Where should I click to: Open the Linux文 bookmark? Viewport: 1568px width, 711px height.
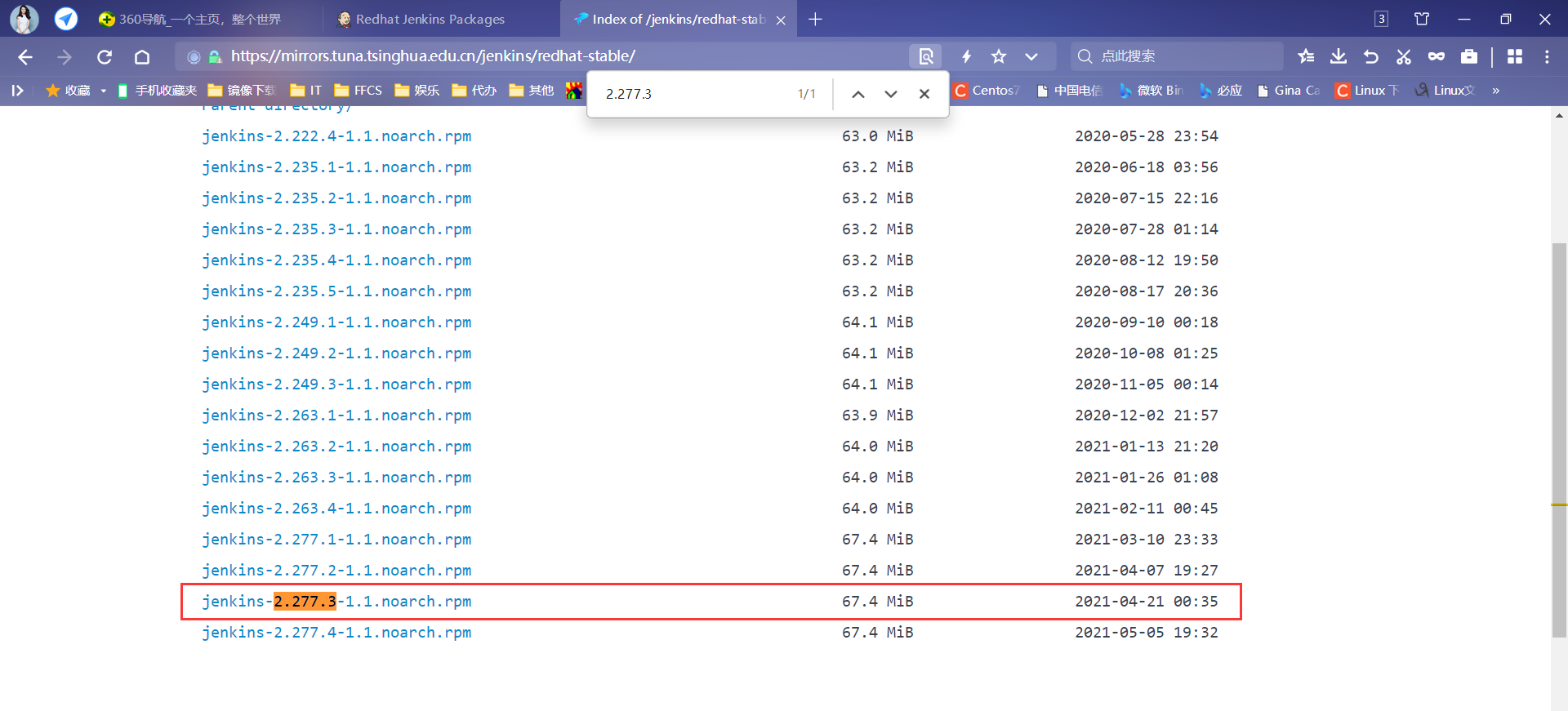(x=1445, y=91)
